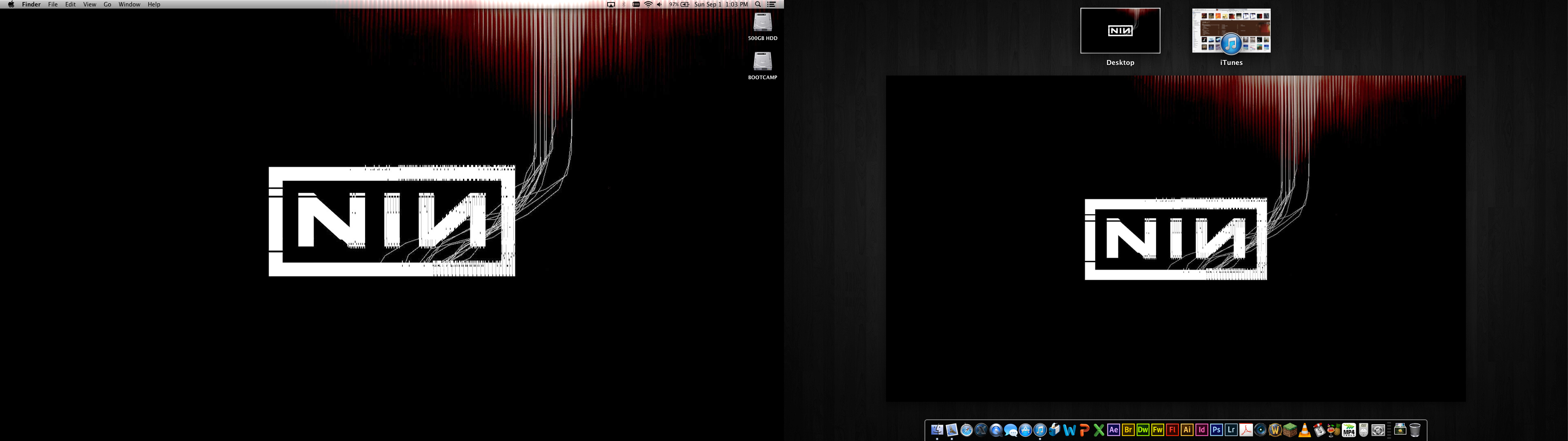
Task: Open Adobe Dreamweaver in the Dock
Action: (x=1143, y=430)
